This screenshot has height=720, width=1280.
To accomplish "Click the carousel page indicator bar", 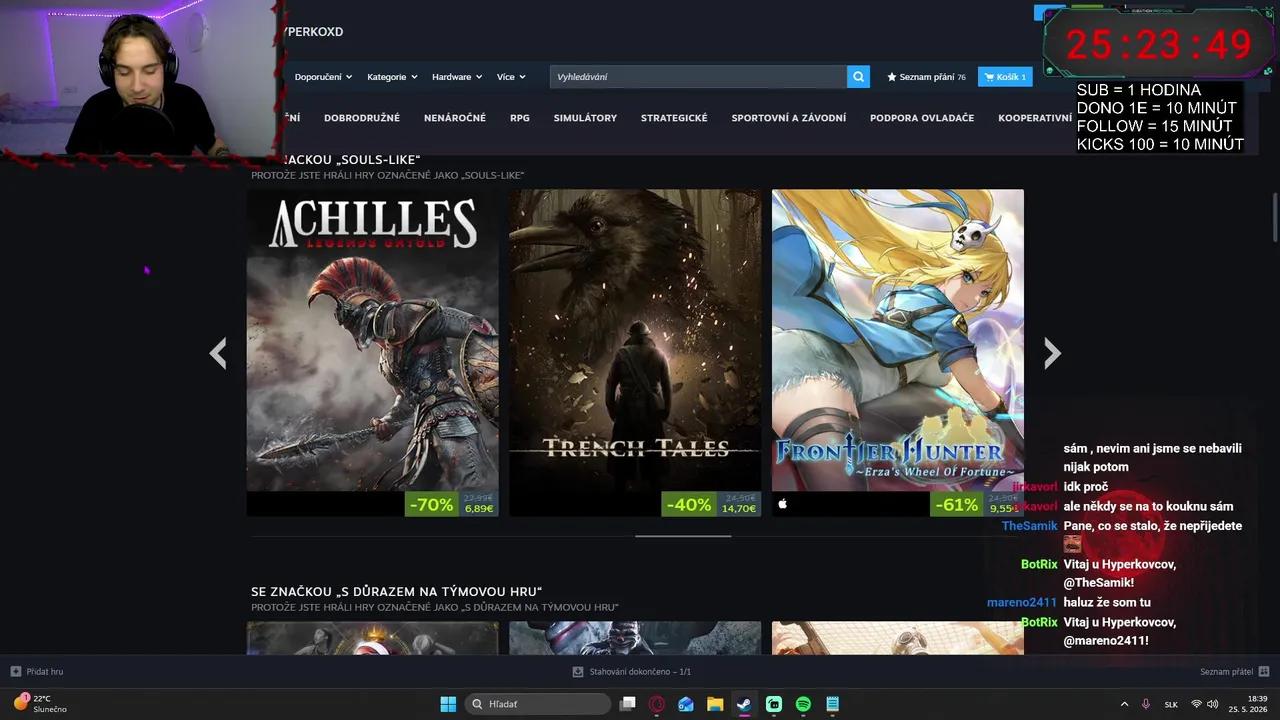I will [683, 536].
